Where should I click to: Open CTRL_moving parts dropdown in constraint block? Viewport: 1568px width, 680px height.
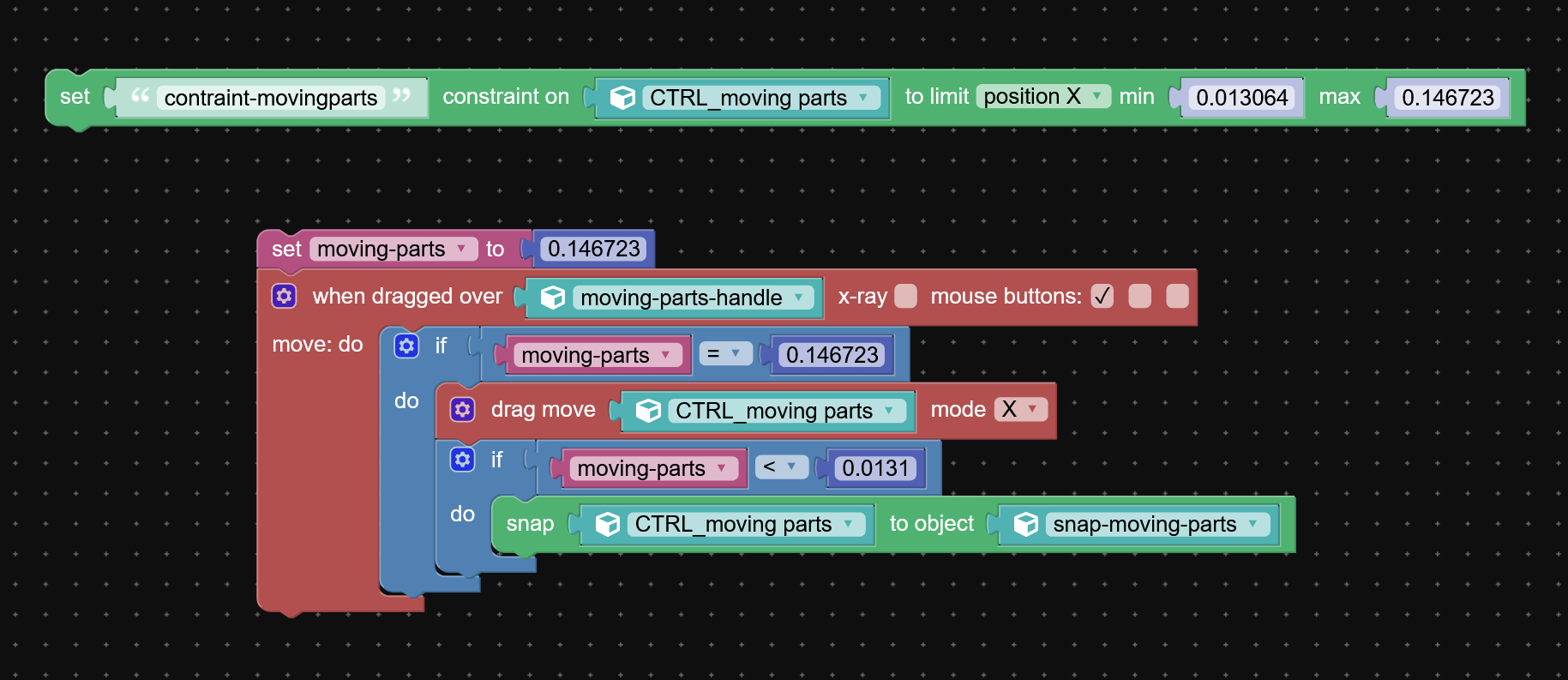[761, 98]
